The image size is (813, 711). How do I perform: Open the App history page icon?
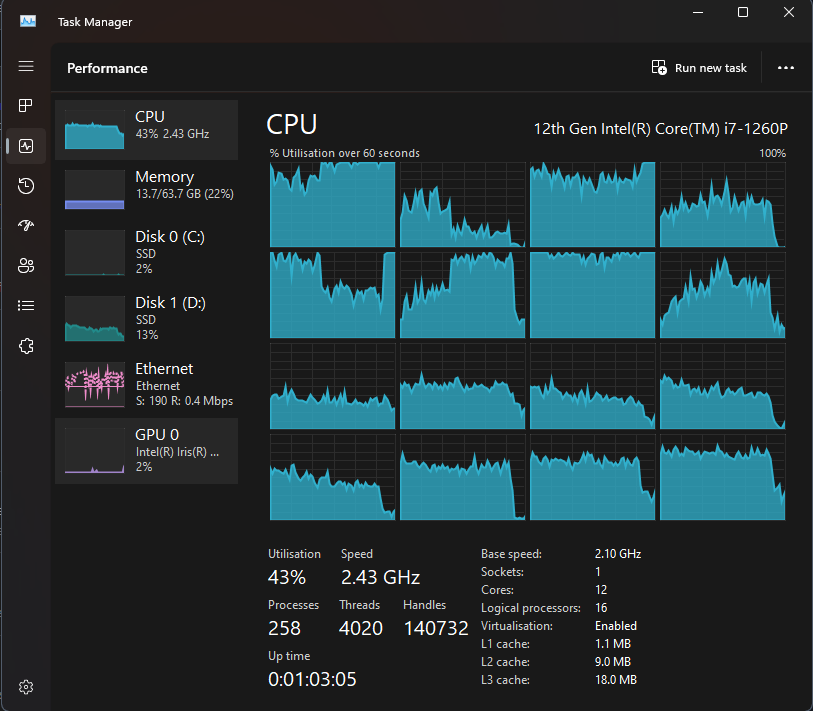tap(26, 186)
